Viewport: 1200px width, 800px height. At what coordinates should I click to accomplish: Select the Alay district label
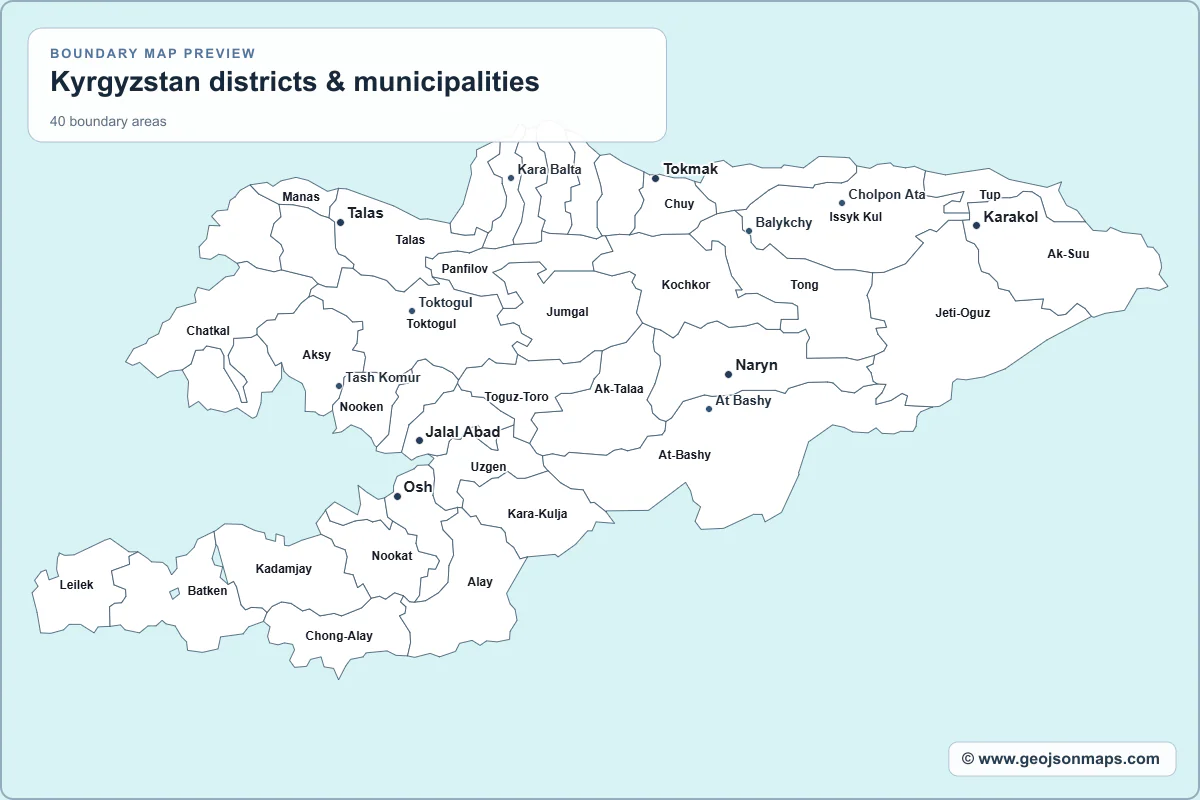[480, 582]
